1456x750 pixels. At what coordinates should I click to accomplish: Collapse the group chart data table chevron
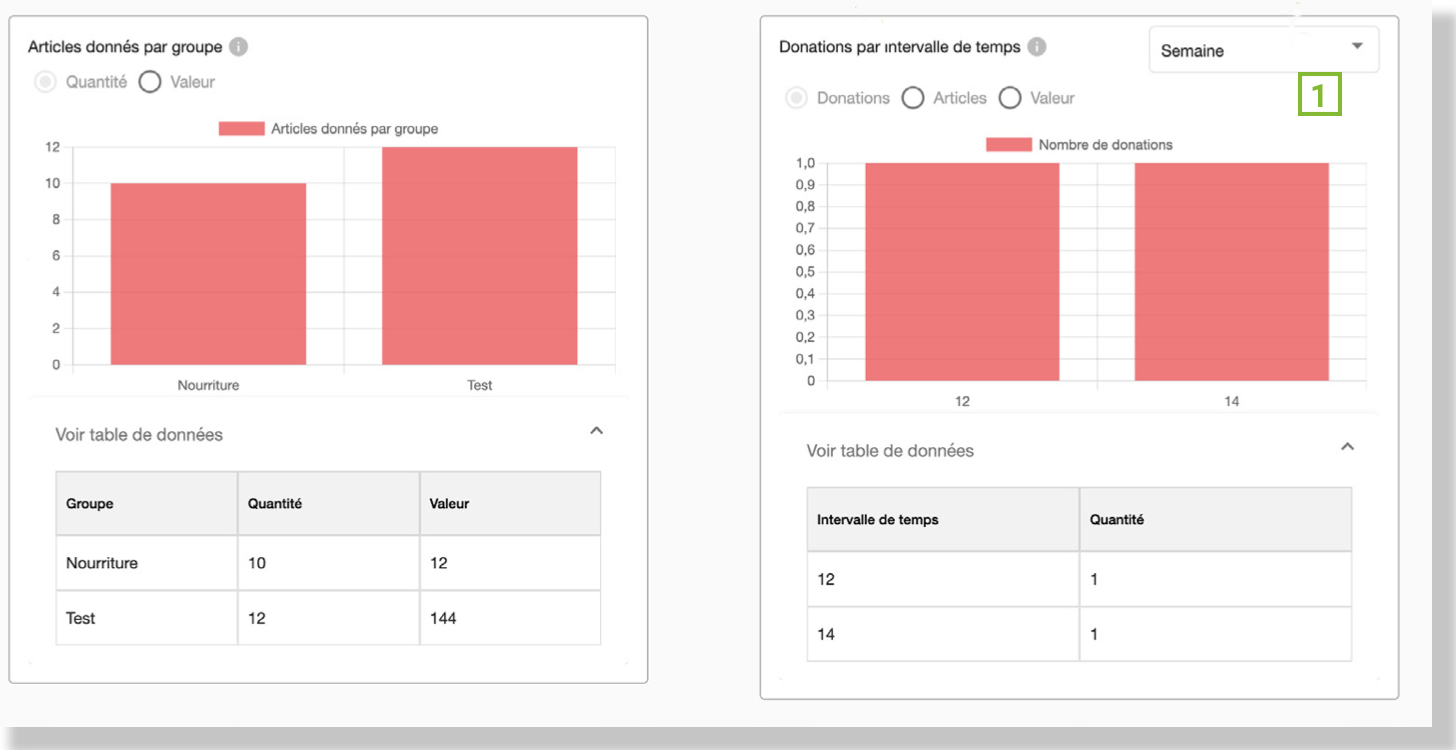[x=596, y=431]
